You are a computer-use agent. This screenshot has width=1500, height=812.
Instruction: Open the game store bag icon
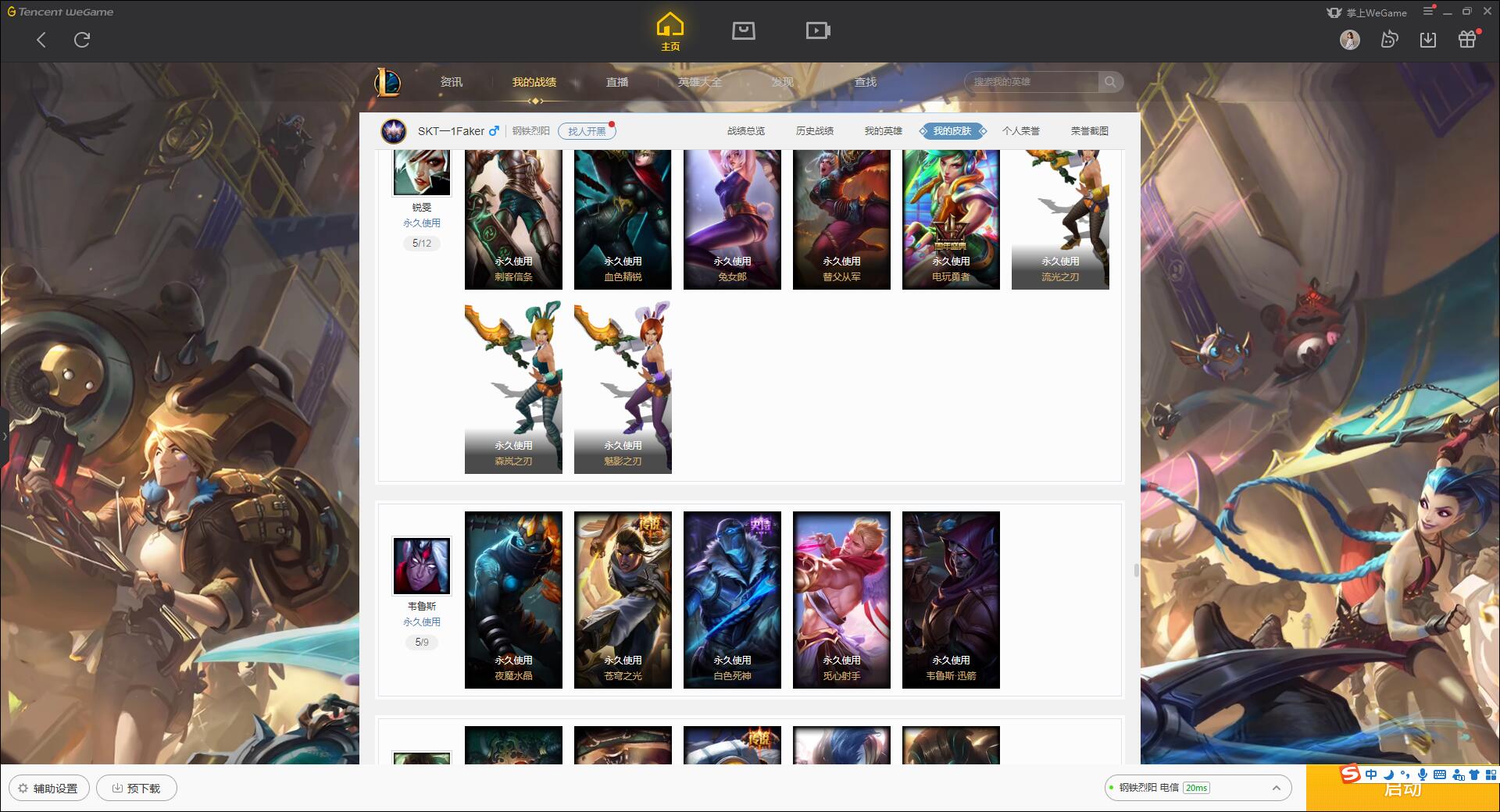(743, 30)
